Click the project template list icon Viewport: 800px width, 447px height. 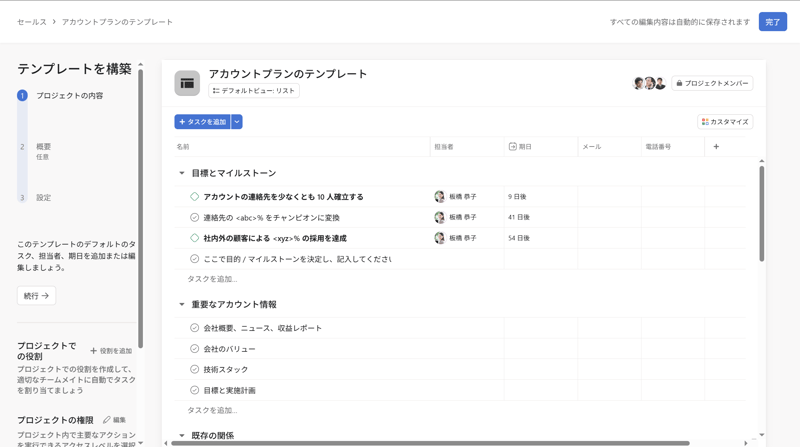(187, 83)
